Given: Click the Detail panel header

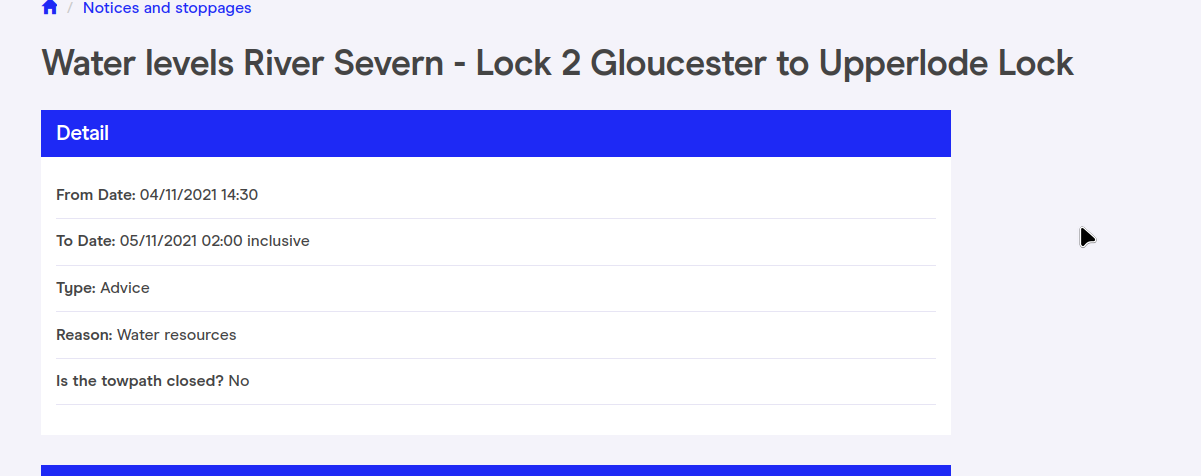Looking at the screenshot, I should (x=495, y=133).
